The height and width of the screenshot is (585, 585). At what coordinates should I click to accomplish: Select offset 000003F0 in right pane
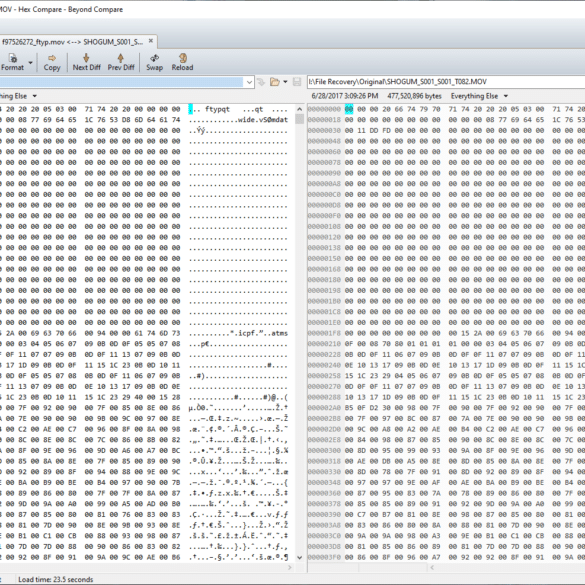click(324, 557)
